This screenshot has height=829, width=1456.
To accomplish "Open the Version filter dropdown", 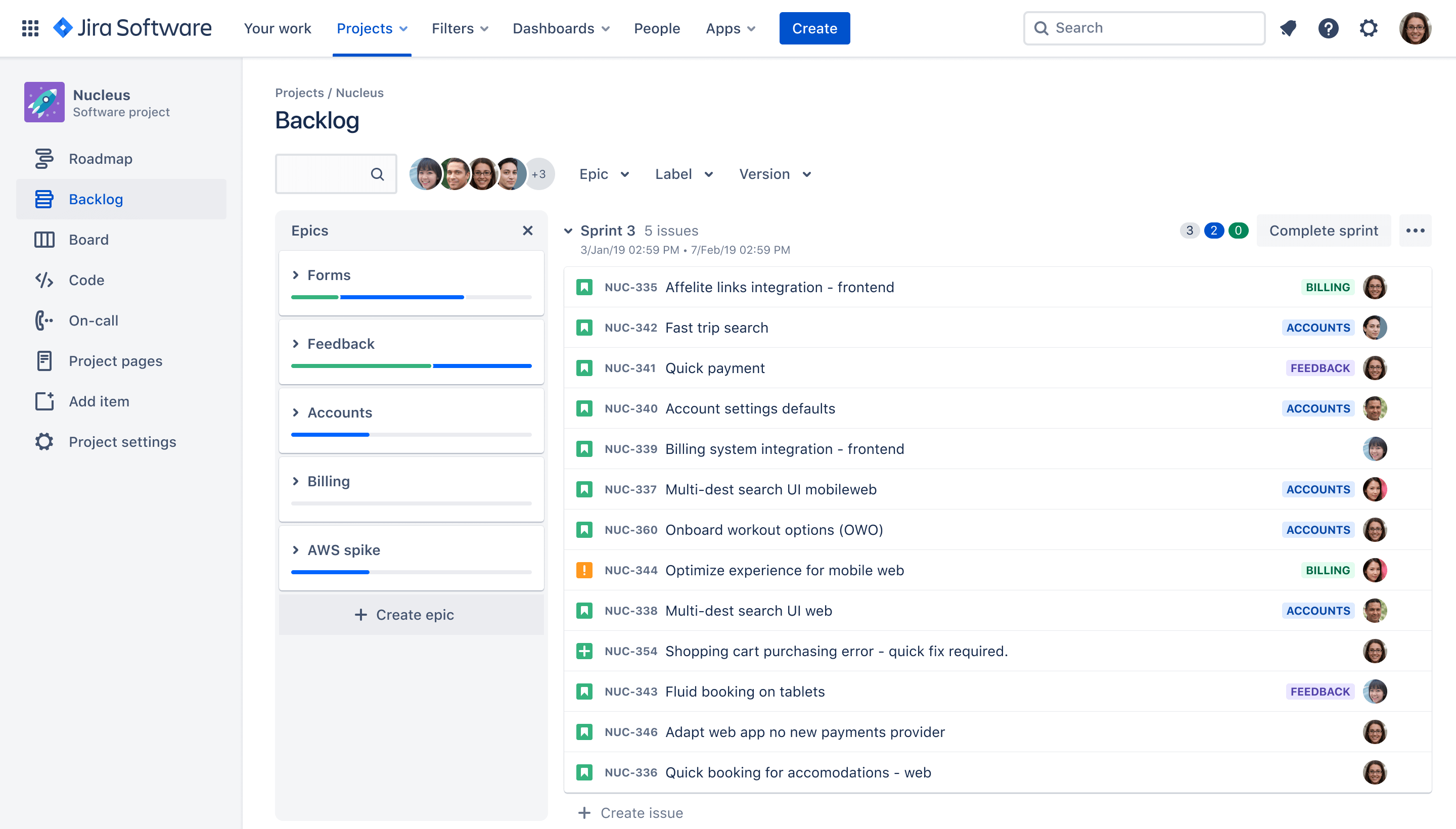I will click(x=775, y=173).
